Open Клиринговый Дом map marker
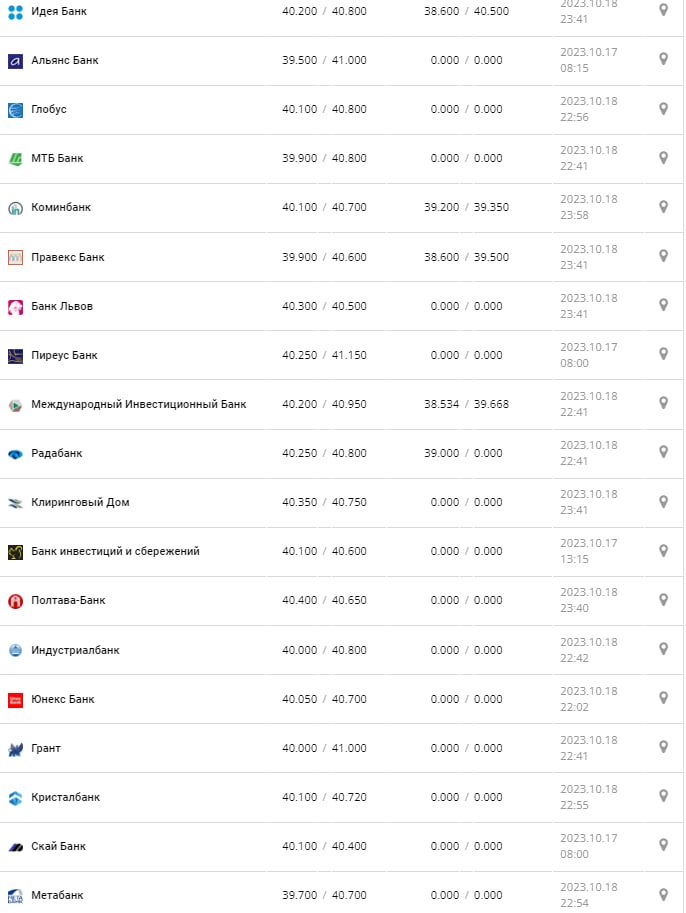This screenshot has width=686, height=913. click(663, 501)
